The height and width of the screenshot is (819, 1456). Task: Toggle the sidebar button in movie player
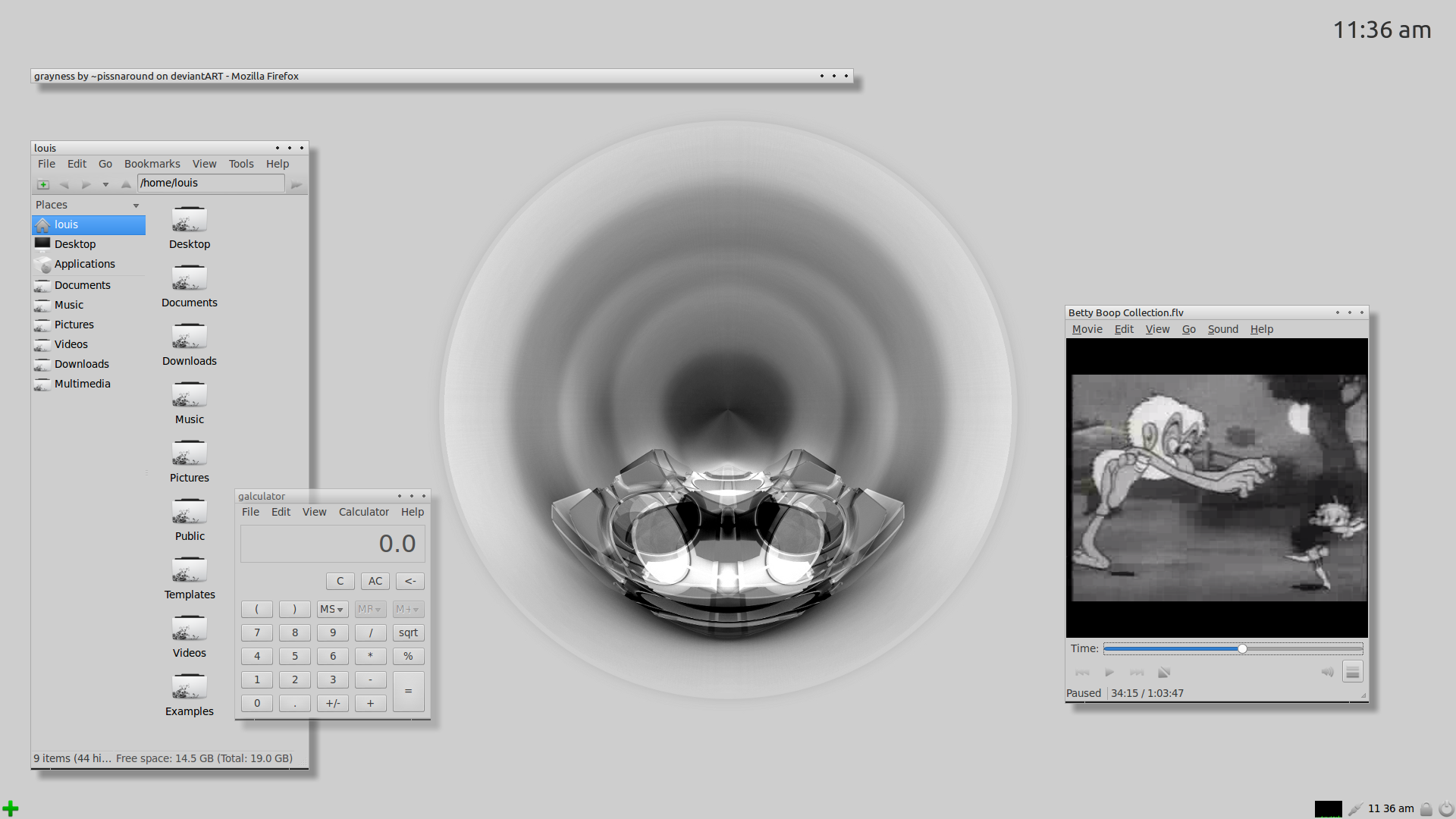pyautogui.click(x=1353, y=672)
